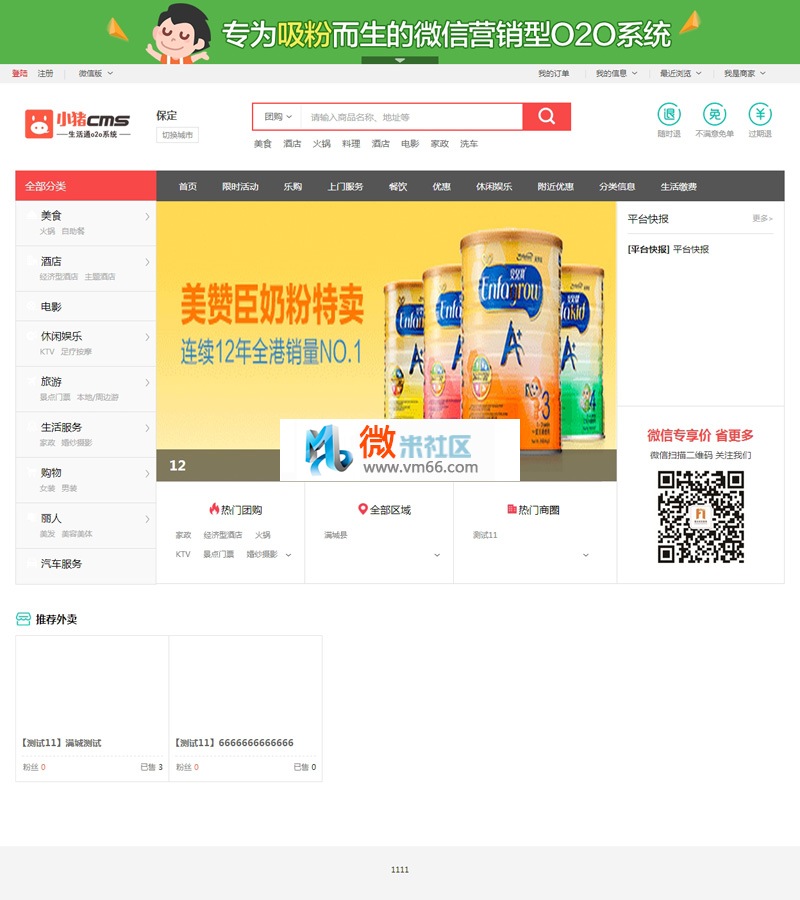The image size is (800, 900).
Task: Open the 生活缴费 nav item
Action: [678, 187]
